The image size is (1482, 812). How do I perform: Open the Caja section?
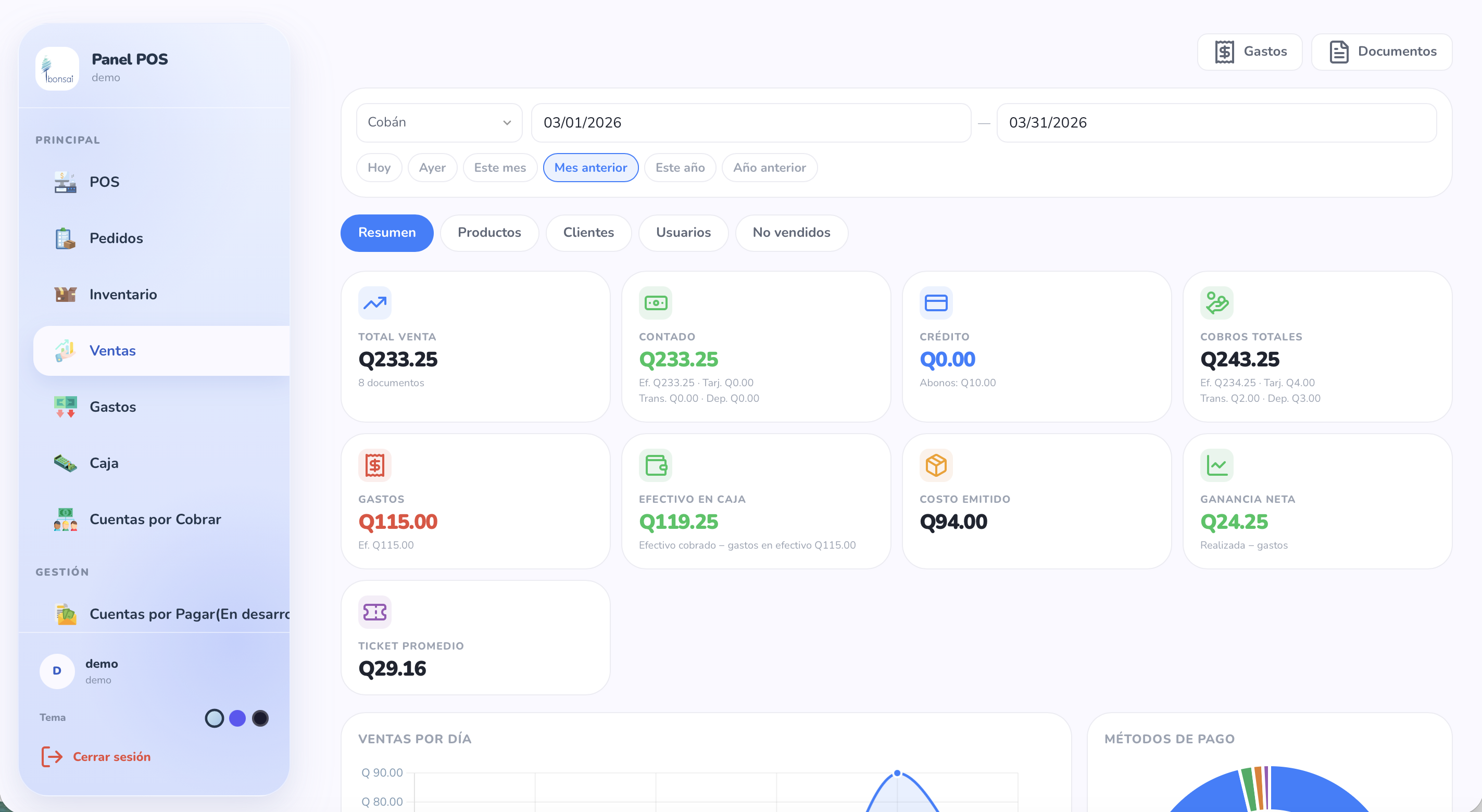click(x=161, y=463)
